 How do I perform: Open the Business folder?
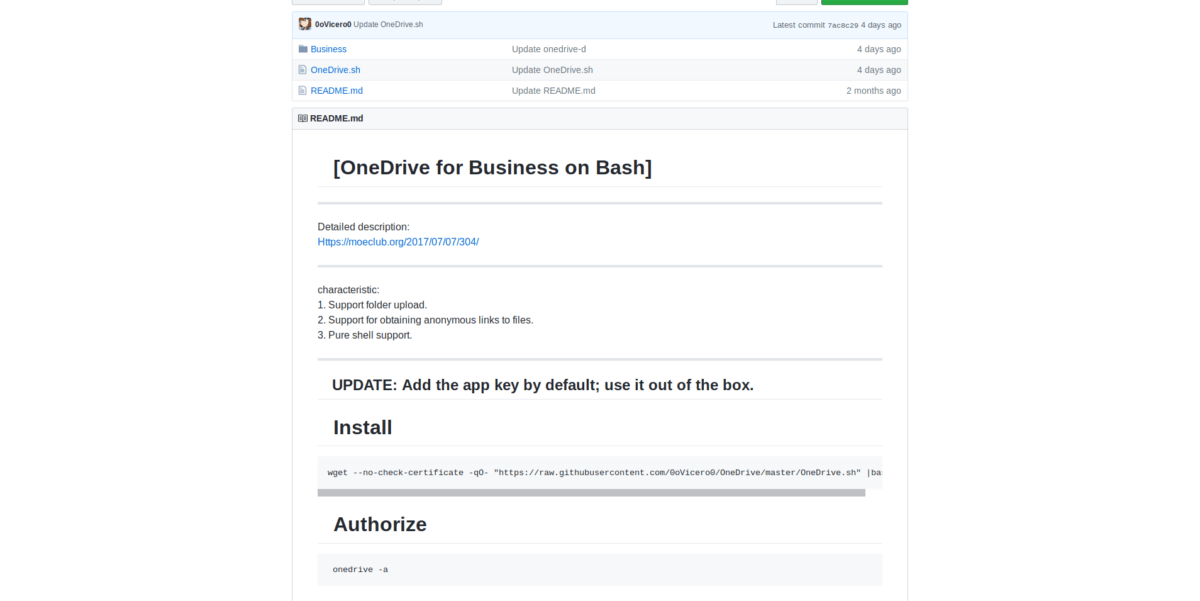328,49
